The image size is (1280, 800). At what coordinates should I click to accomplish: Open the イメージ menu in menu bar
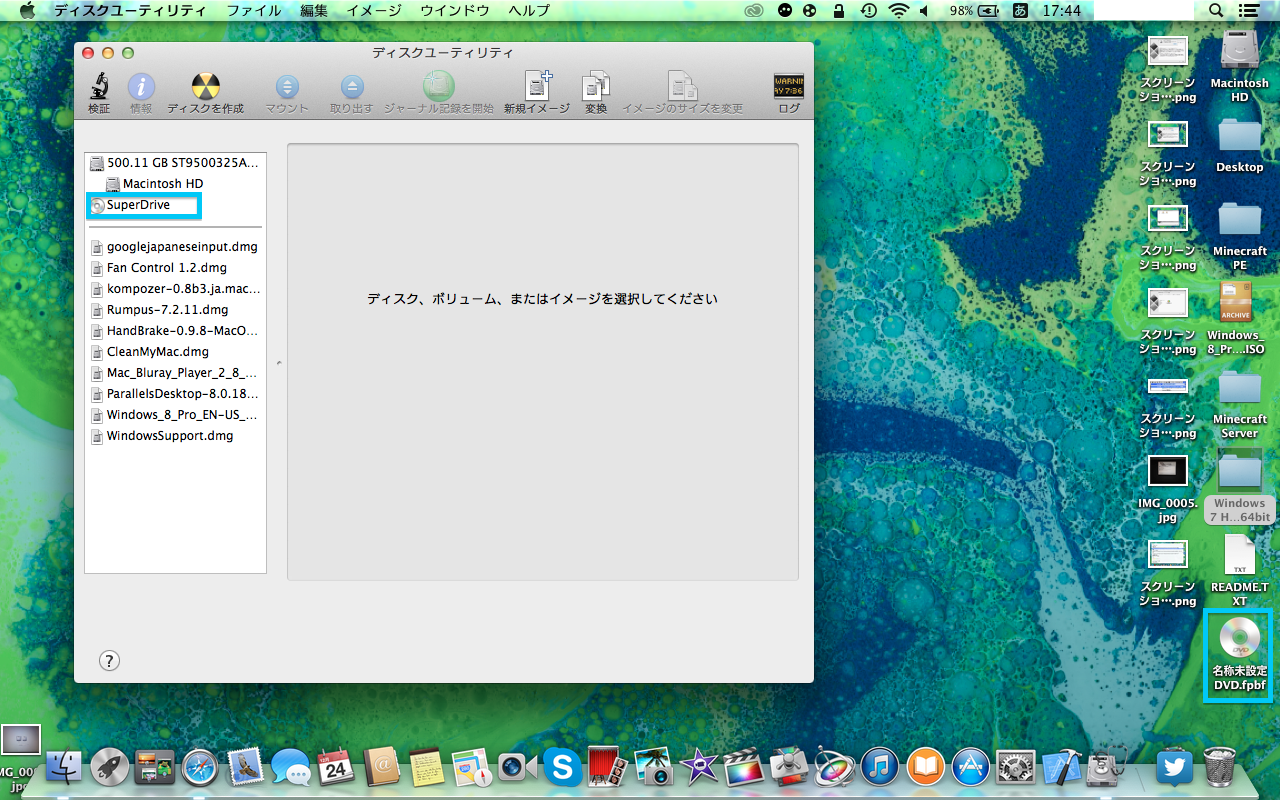373,10
